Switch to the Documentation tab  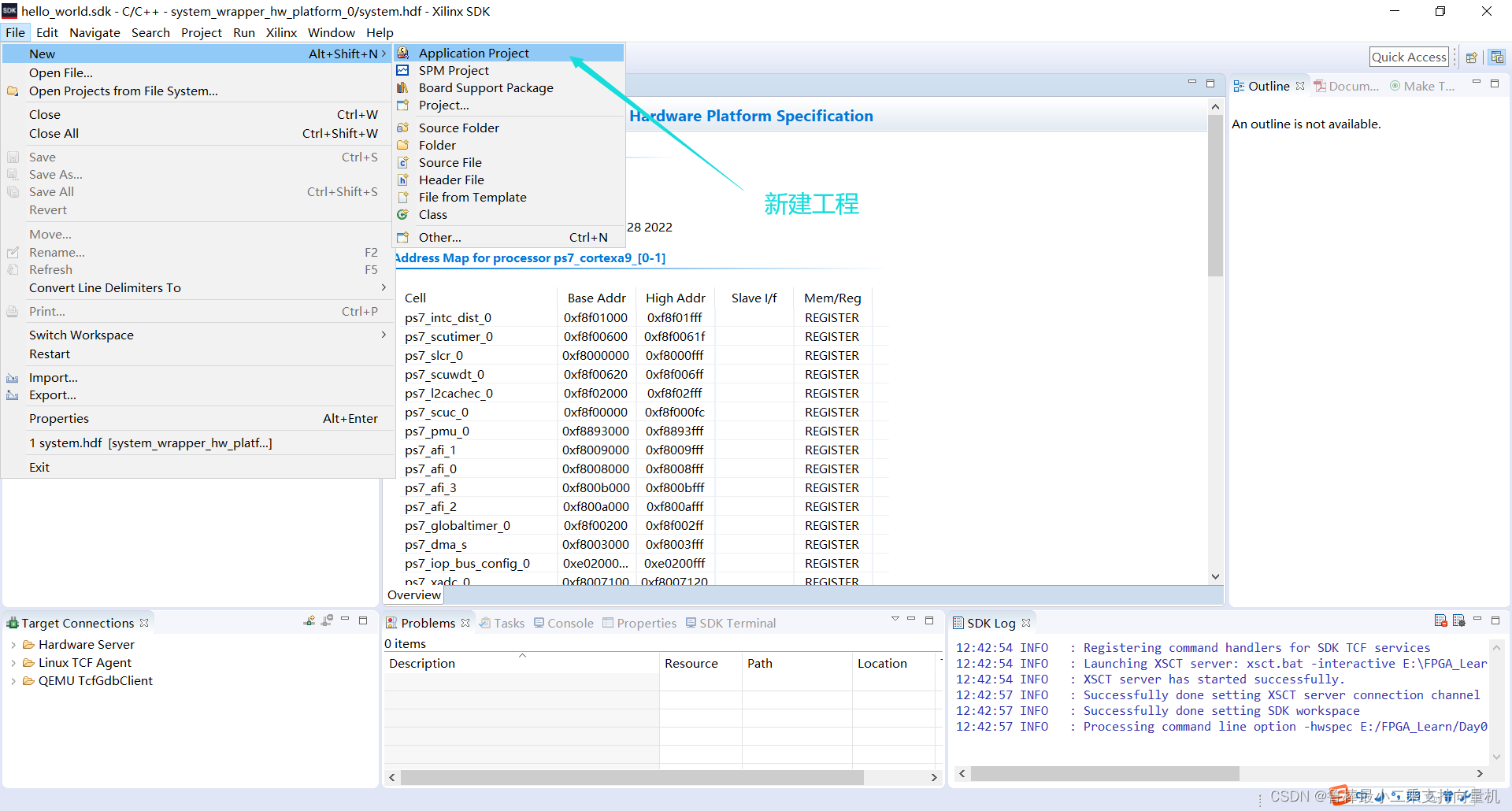[x=1347, y=86]
